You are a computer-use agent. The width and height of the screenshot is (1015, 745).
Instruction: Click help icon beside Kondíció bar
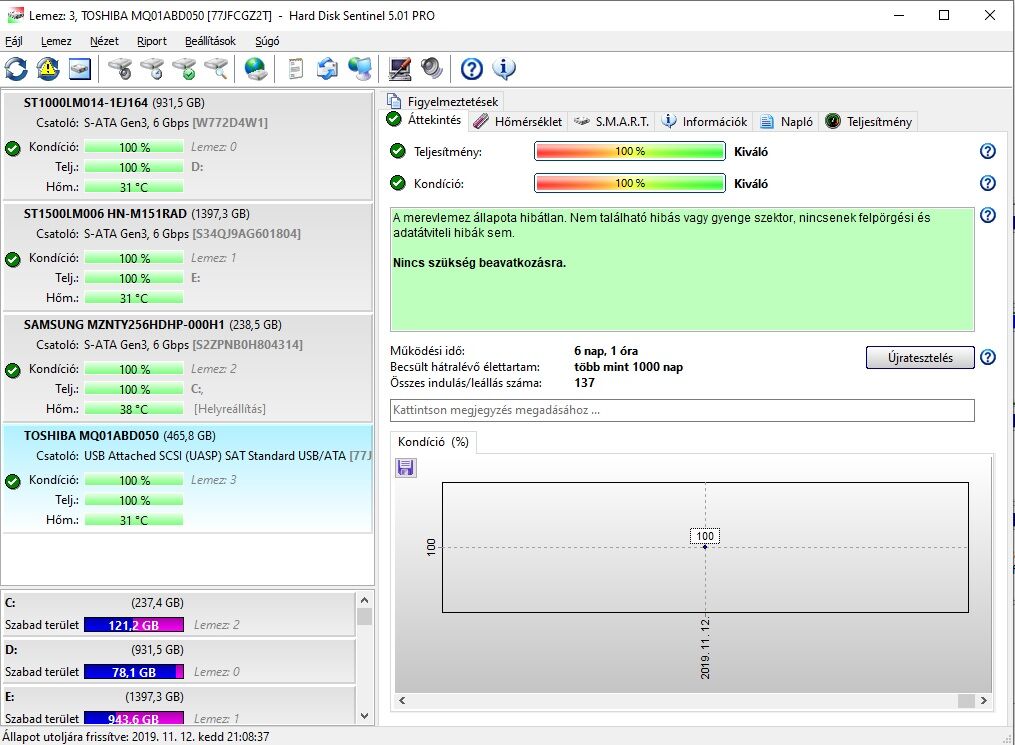click(x=988, y=183)
